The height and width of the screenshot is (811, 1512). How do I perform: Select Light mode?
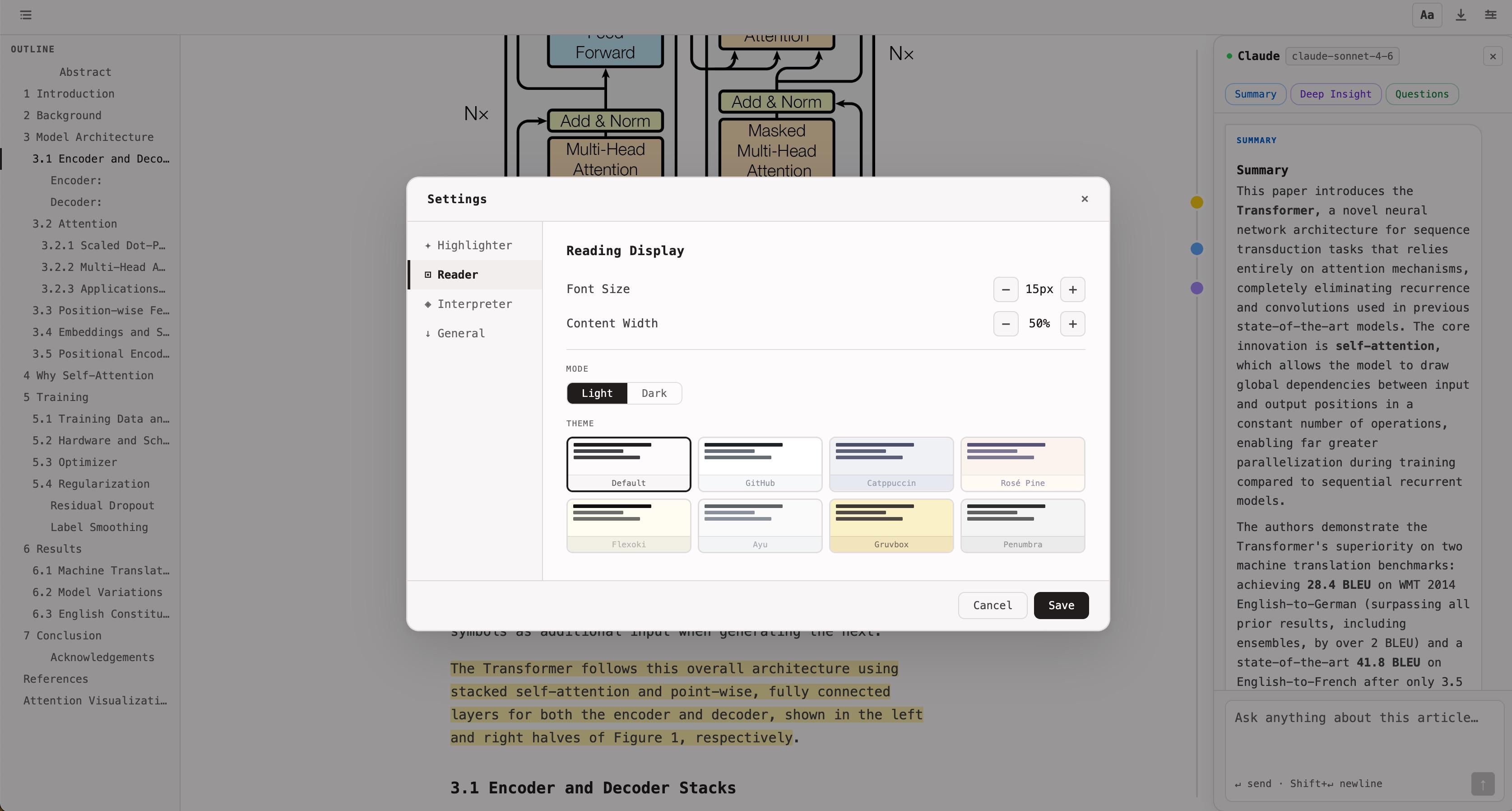coord(597,393)
